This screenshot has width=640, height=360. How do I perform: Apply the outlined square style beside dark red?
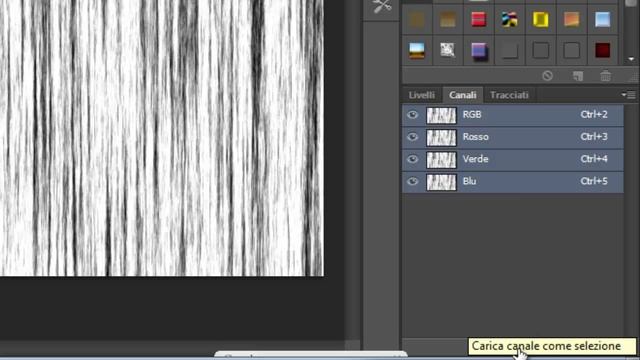pos(571,51)
